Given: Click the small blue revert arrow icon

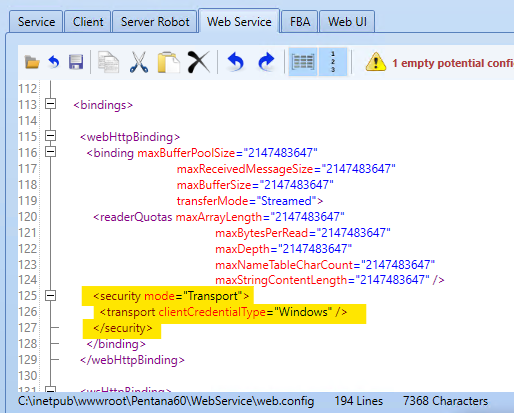Looking at the screenshot, I should [x=54, y=62].
